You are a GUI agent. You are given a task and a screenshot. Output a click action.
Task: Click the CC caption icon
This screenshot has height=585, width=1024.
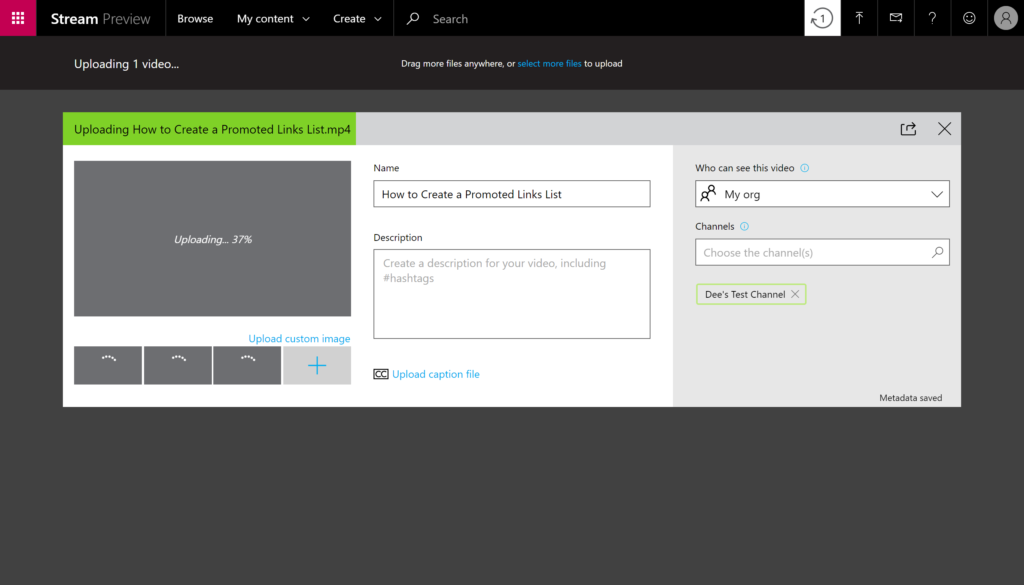click(381, 374)
